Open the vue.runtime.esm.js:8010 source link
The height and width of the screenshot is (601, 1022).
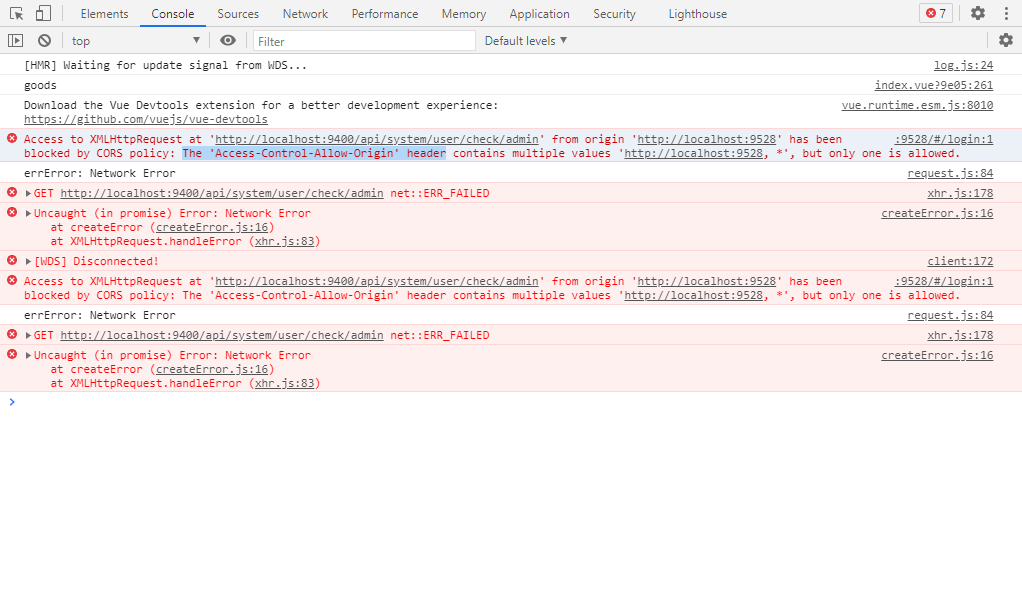[x=917, y=105]
